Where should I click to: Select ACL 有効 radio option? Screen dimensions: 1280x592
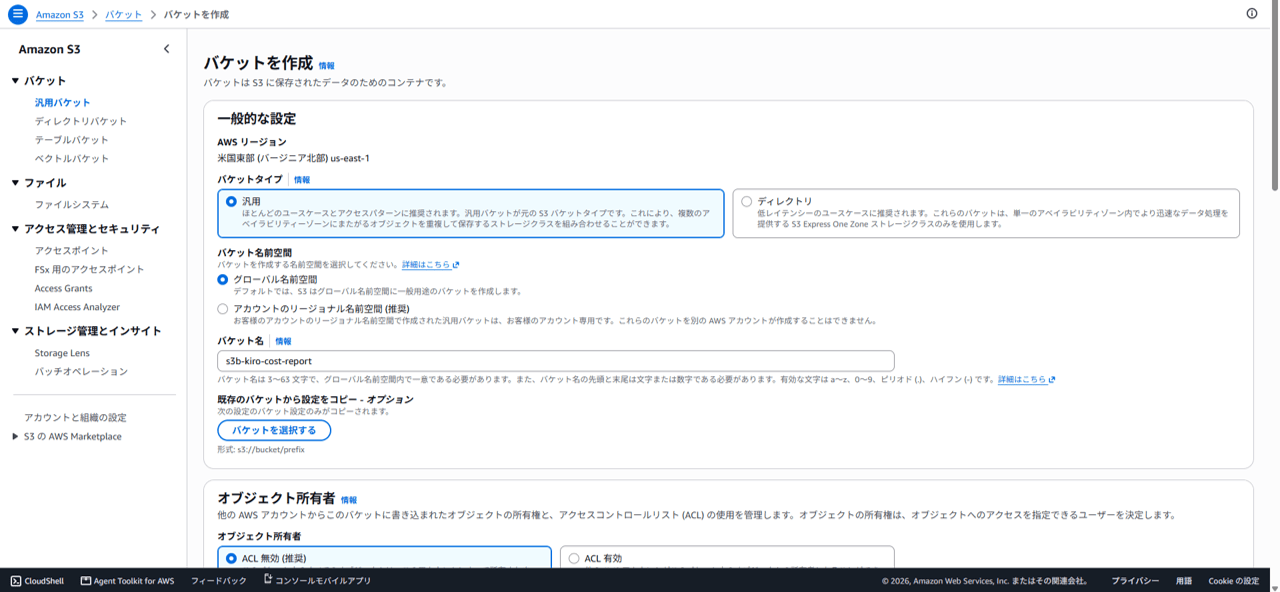point(574,559)
